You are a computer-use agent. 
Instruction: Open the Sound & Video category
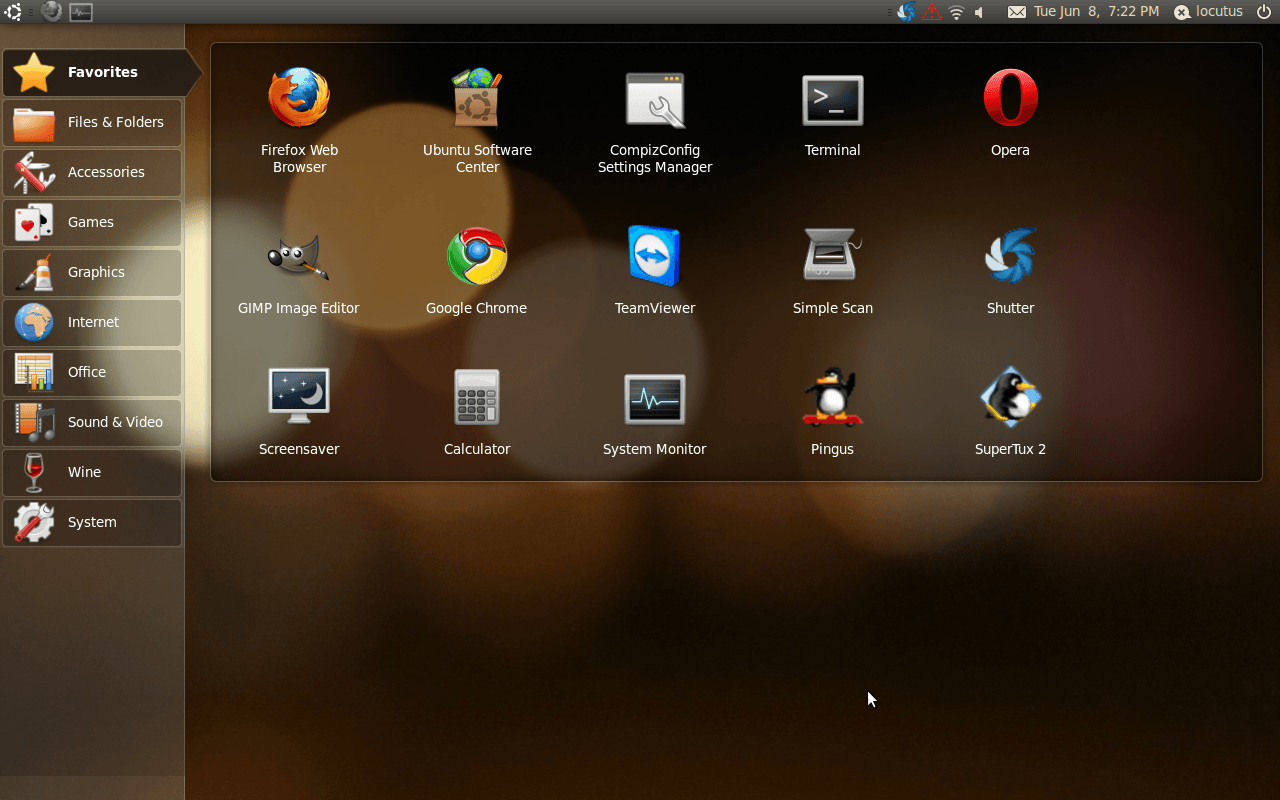(x=92, y=422)
